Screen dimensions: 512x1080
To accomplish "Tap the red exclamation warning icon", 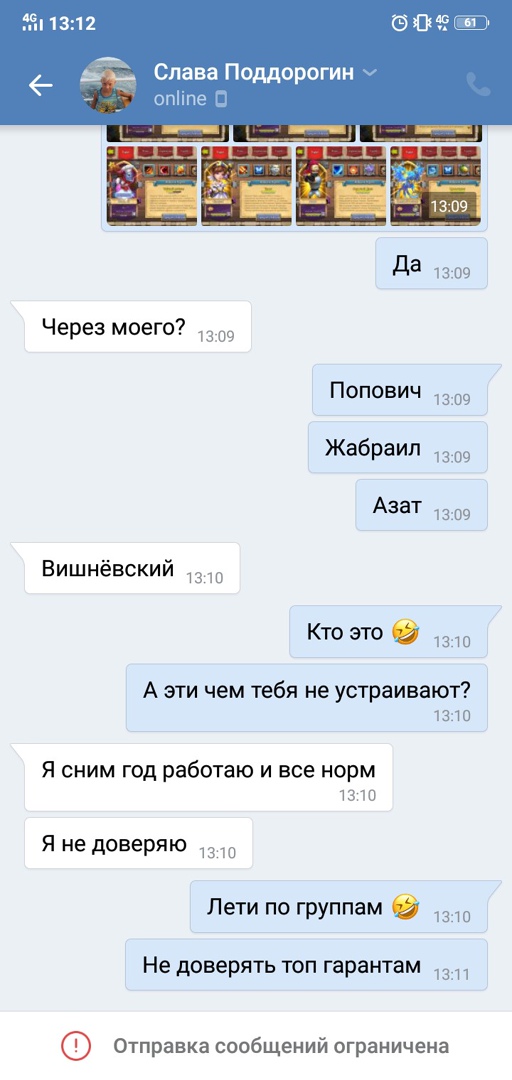I will [x=76, y=1046].
